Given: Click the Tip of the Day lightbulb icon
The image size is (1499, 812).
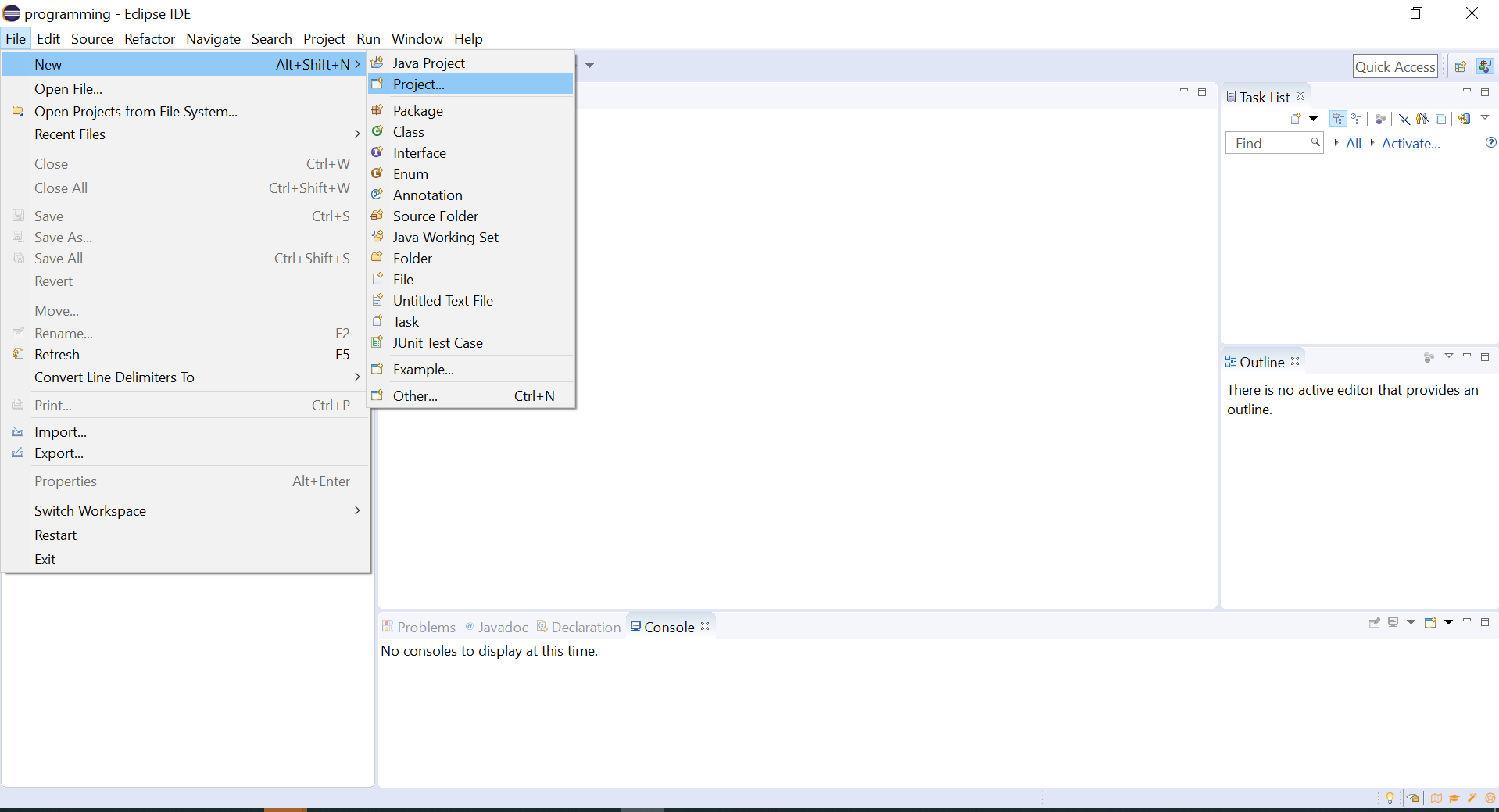Looking at the screenshot, I should [1390, 798].
